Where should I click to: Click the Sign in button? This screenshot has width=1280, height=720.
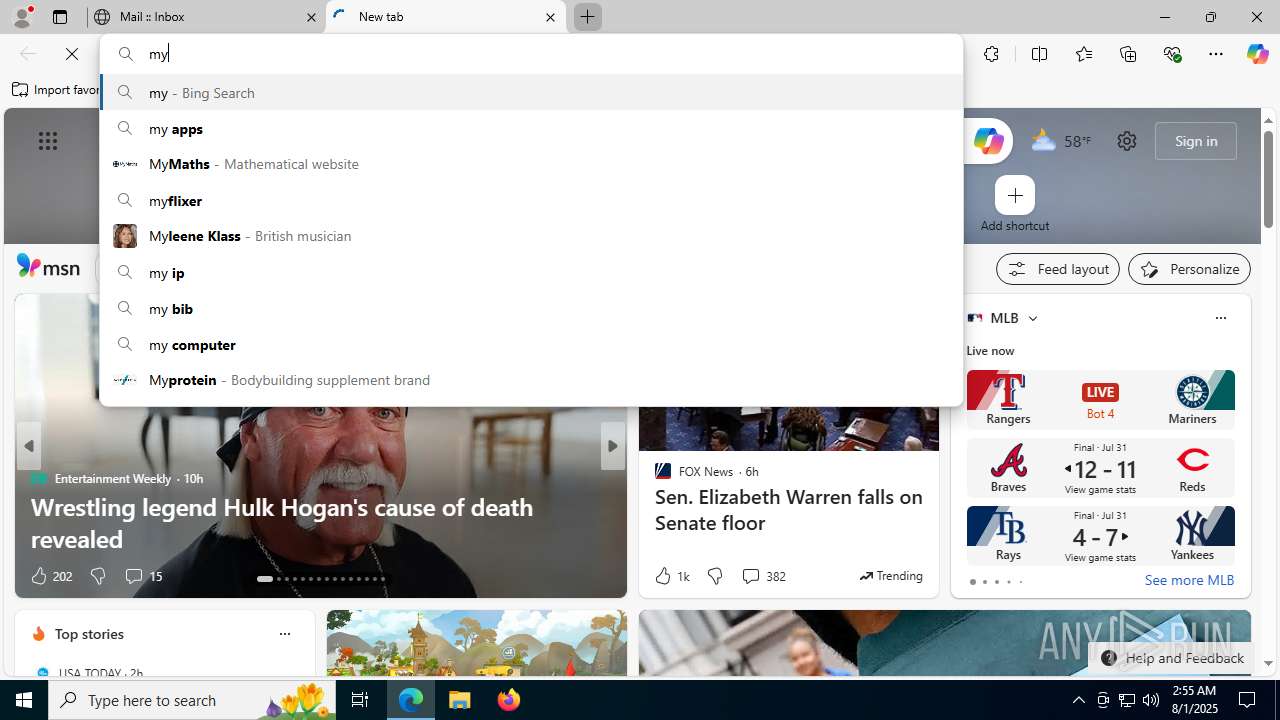click(1196, 141)
